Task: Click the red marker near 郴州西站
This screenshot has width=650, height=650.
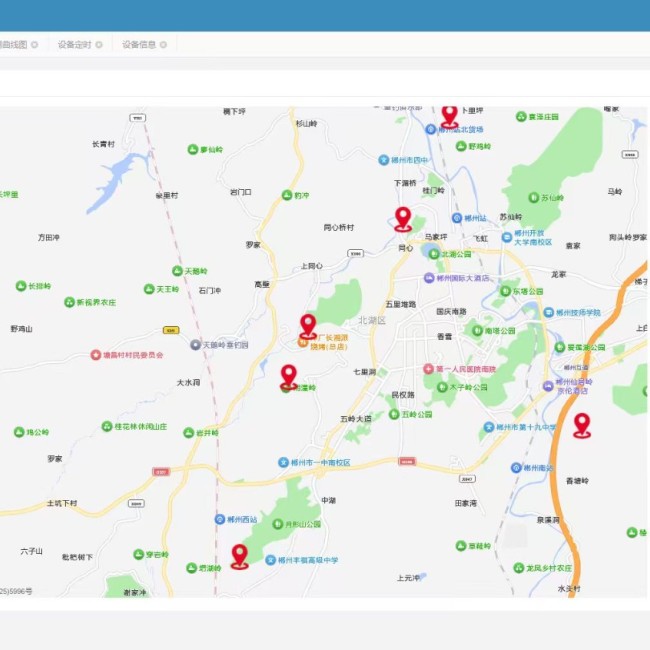Action: click(240, 556)
